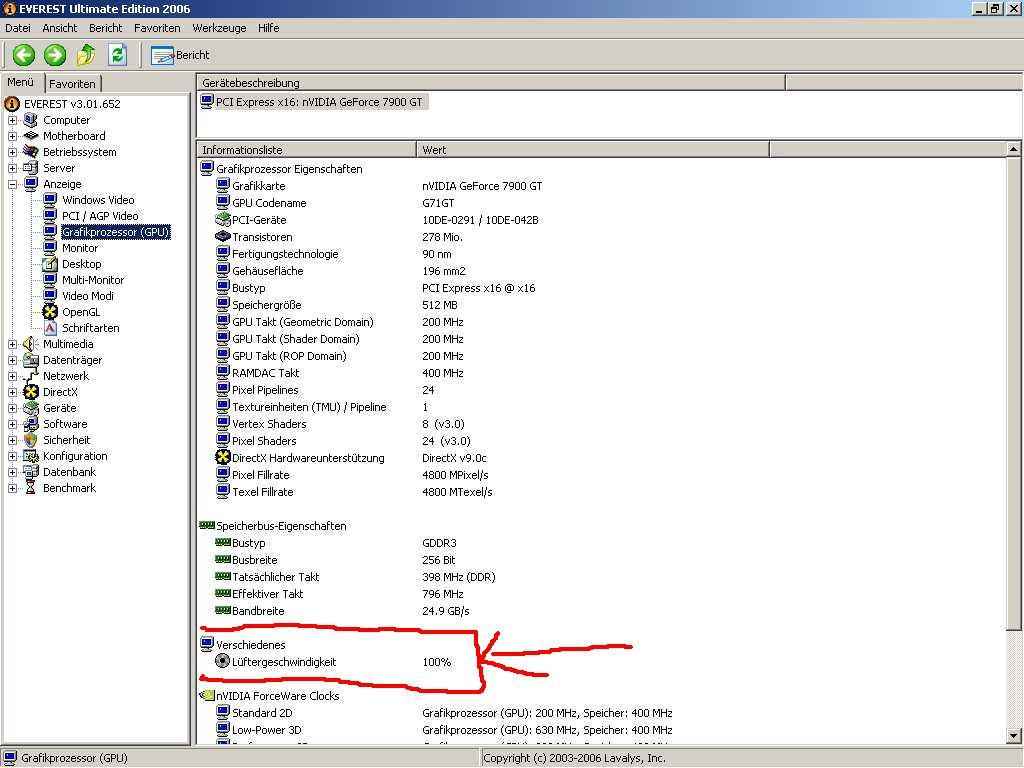Click the Schriftarten font icon
The image size is (1024, 768).
[50, 328]
